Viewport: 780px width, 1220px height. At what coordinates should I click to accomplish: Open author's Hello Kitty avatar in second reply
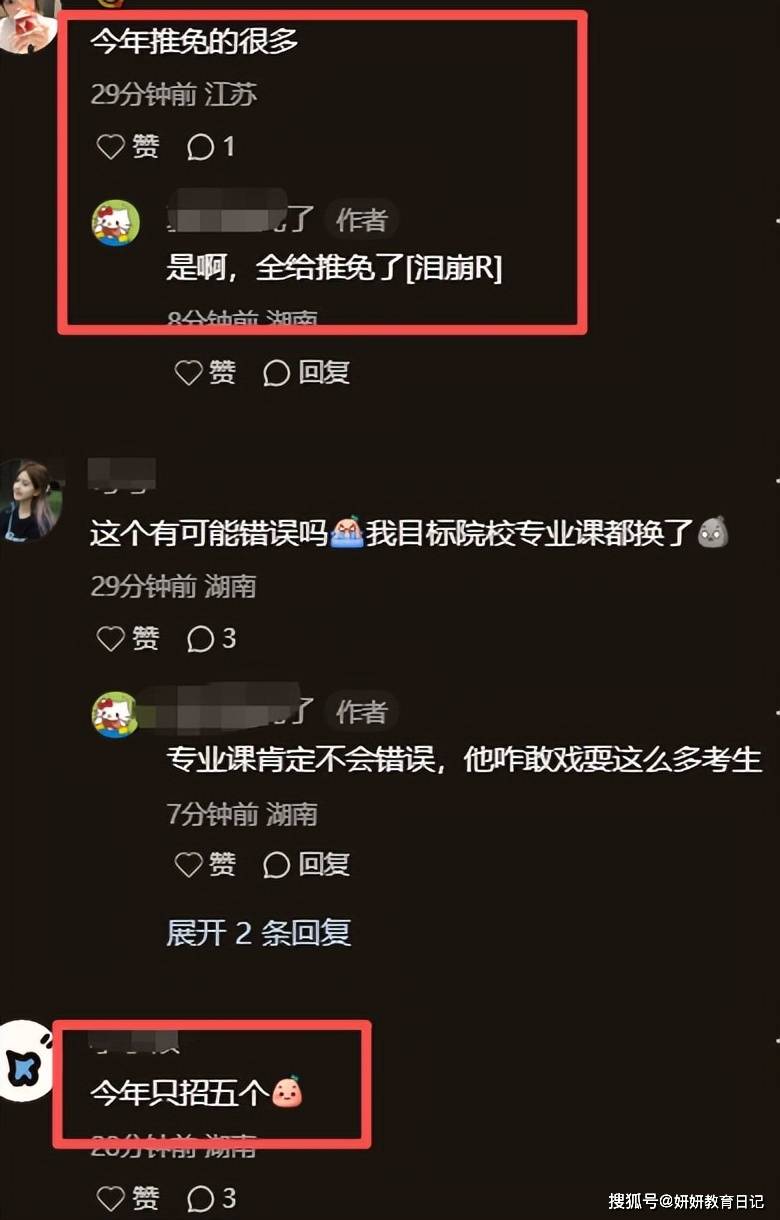116,713
